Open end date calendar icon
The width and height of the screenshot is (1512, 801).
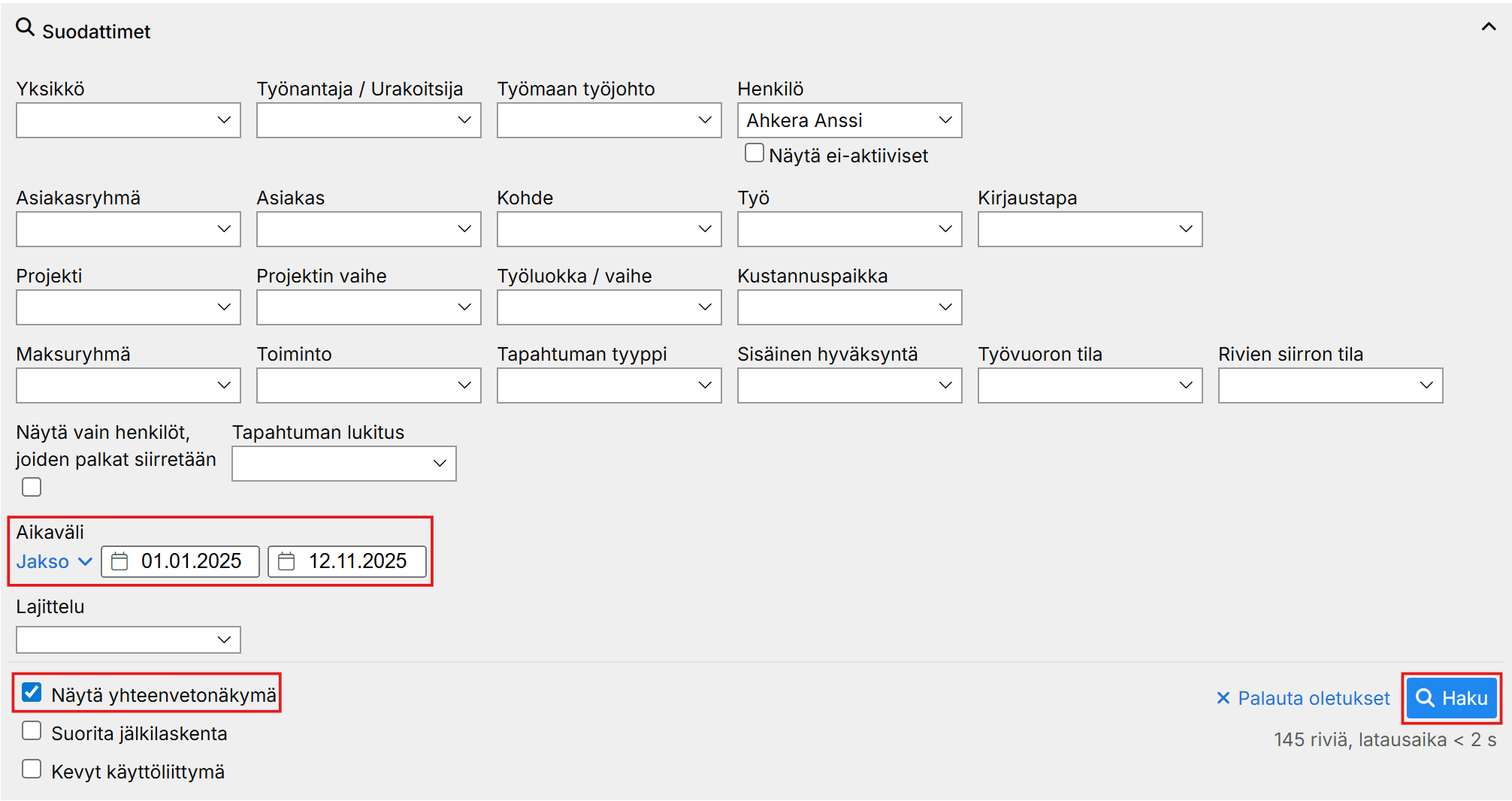click(x=286, y=561)
